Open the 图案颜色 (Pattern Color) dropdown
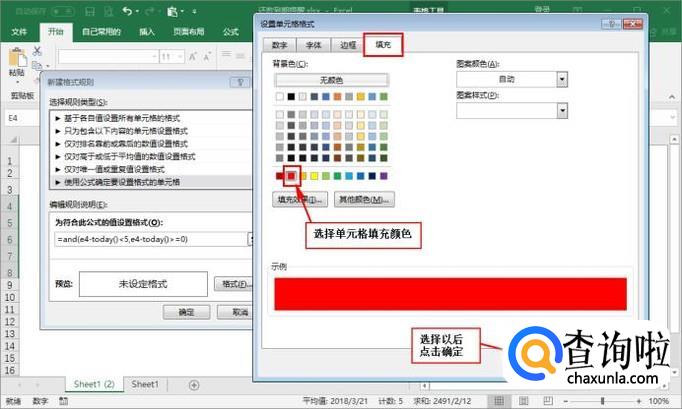Image resolution: width=682 pixels, height=409 pixels. point(562,79)
